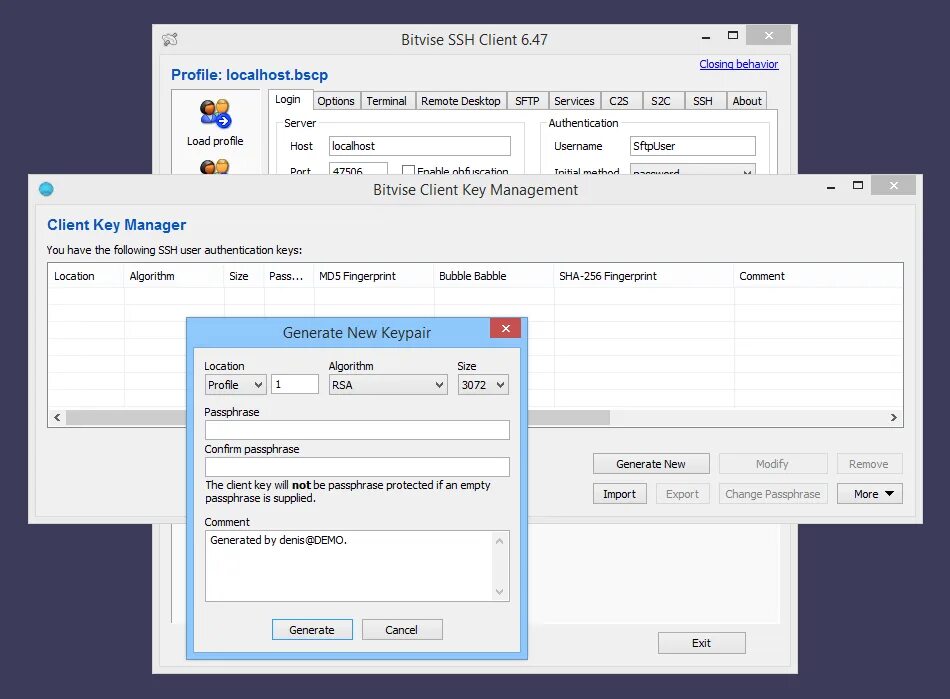
Task: Click the SHA-256 Fingerprint column header
Action: [643, 276]
